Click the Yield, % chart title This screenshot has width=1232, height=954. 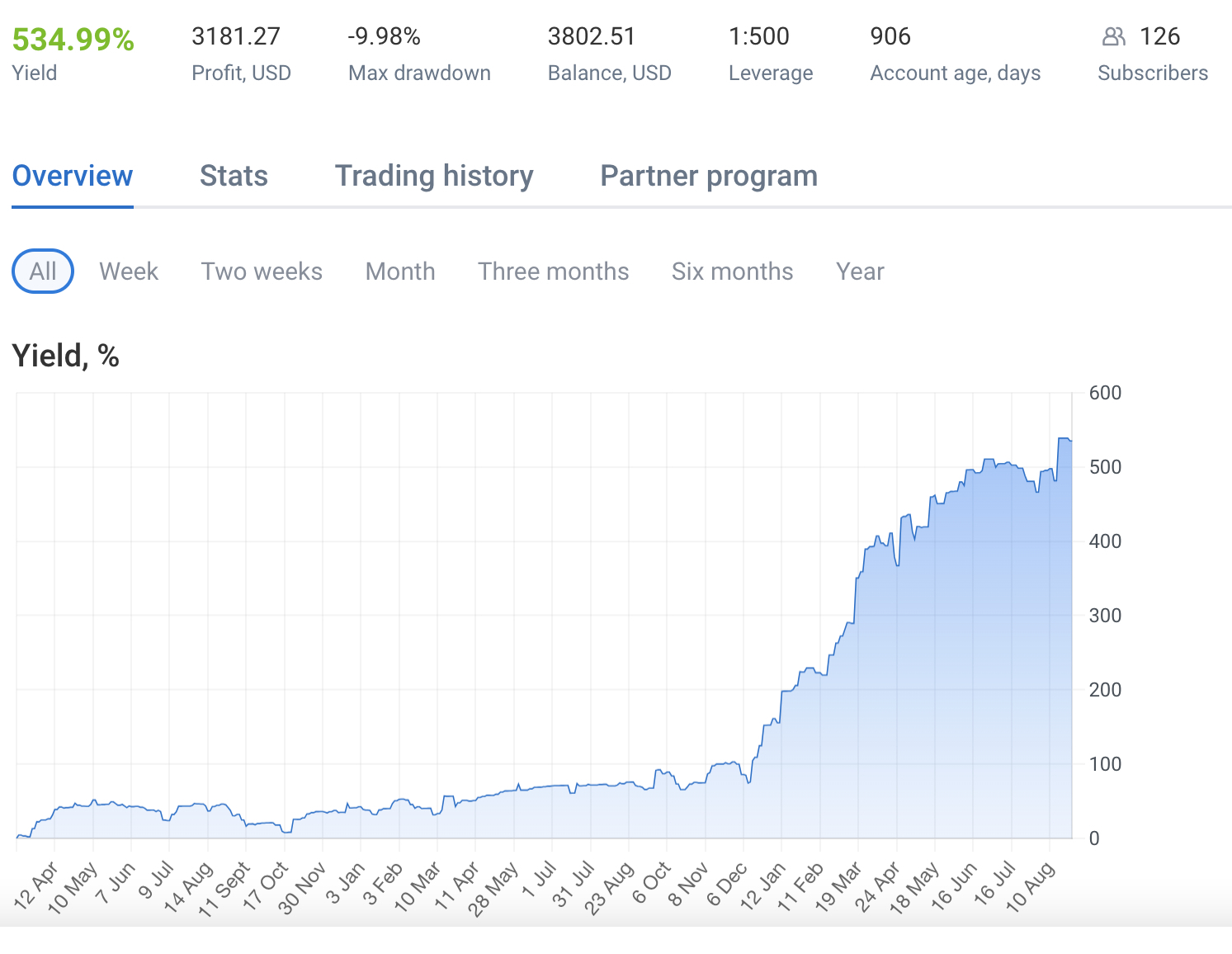point(66,356)
